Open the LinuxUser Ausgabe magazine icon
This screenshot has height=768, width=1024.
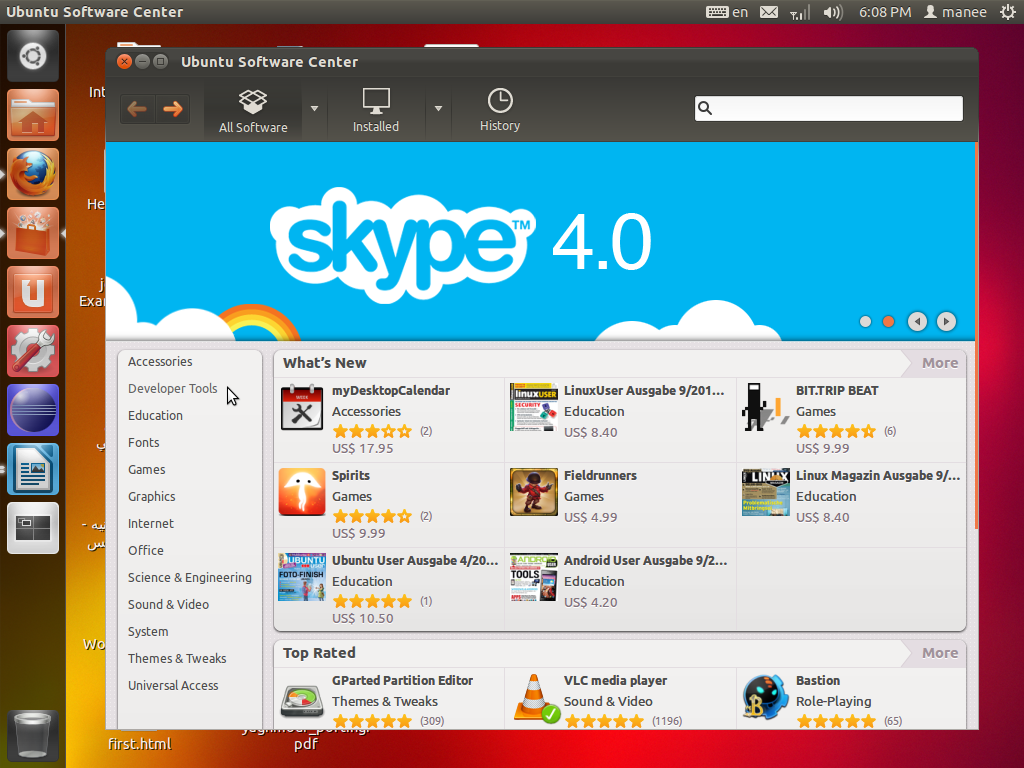(x=534, y=408)
